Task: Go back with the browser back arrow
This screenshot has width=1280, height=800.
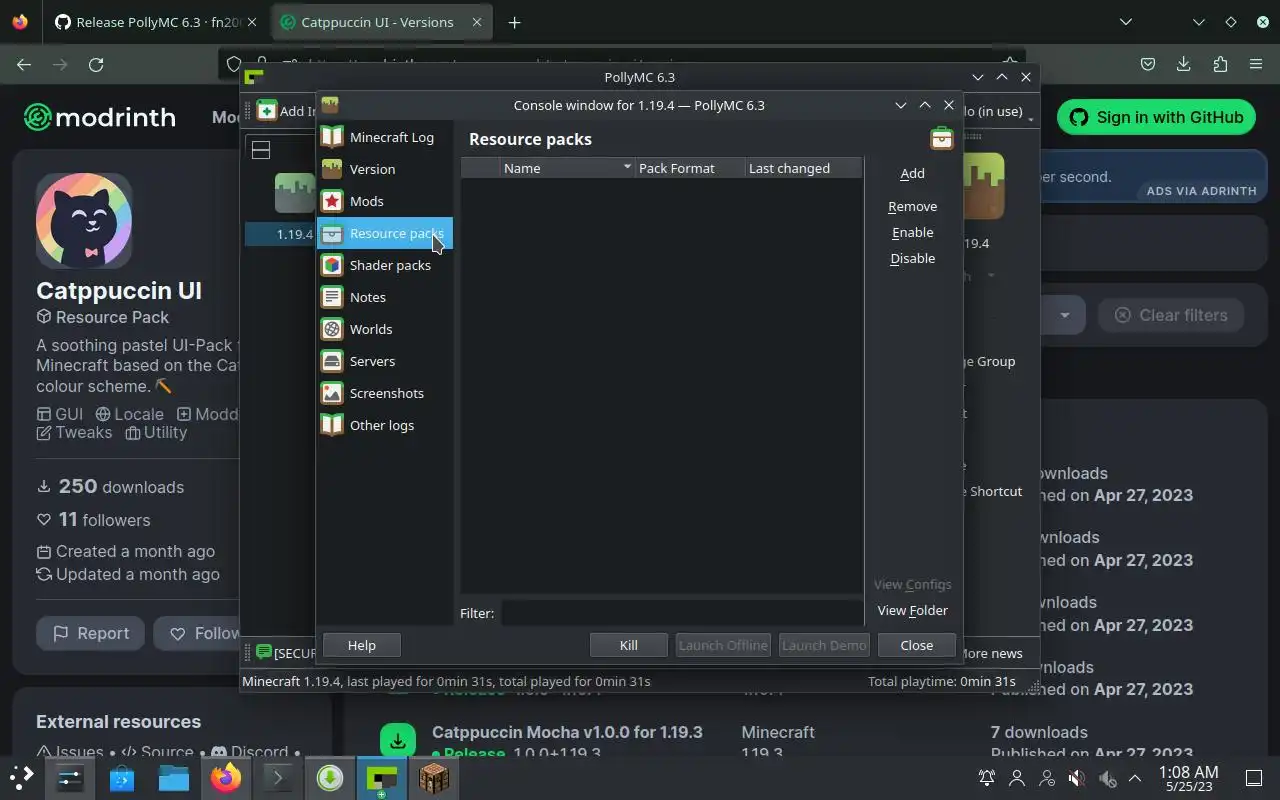Action: click(x=24, y=64)
